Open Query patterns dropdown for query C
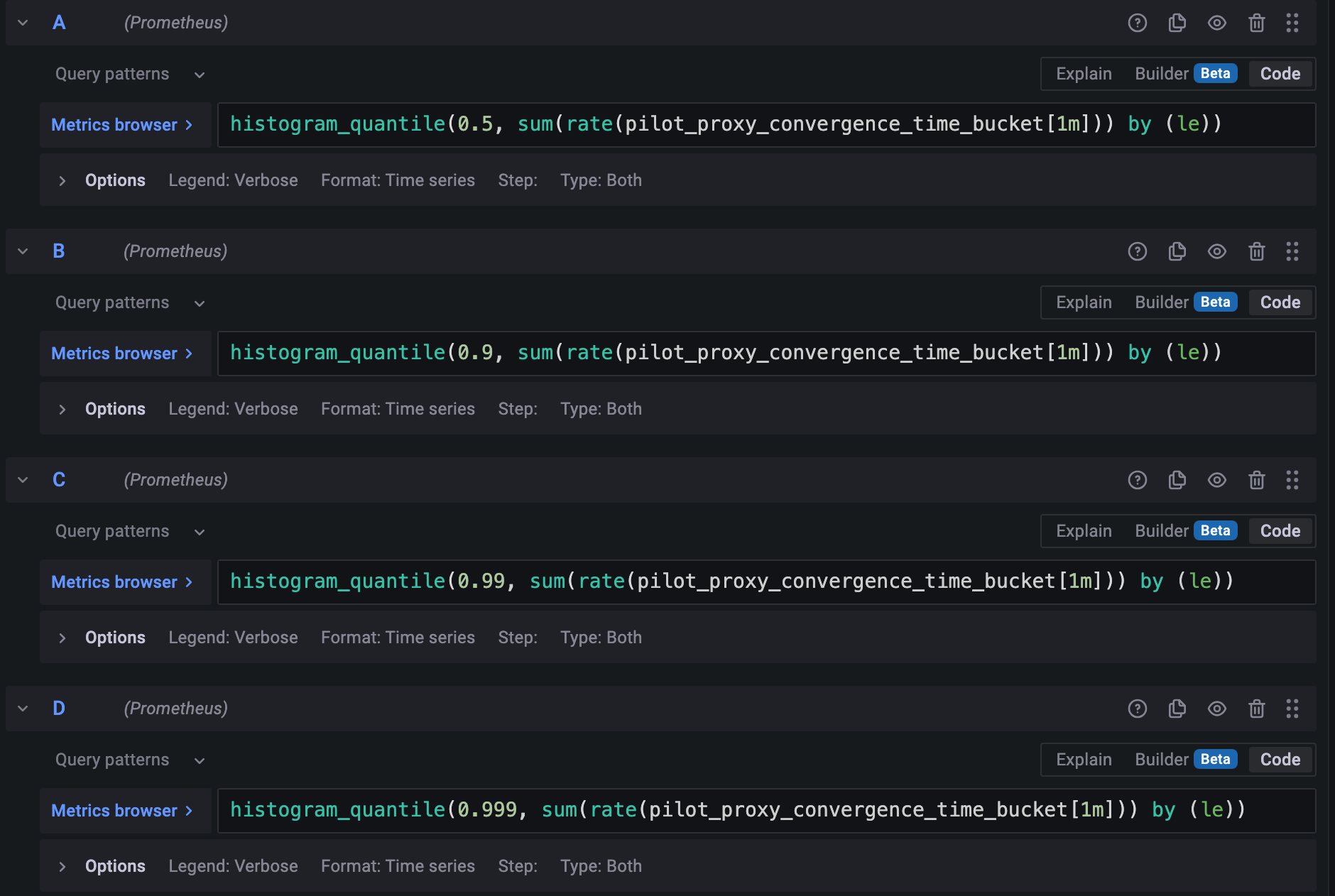 [131, 531]
